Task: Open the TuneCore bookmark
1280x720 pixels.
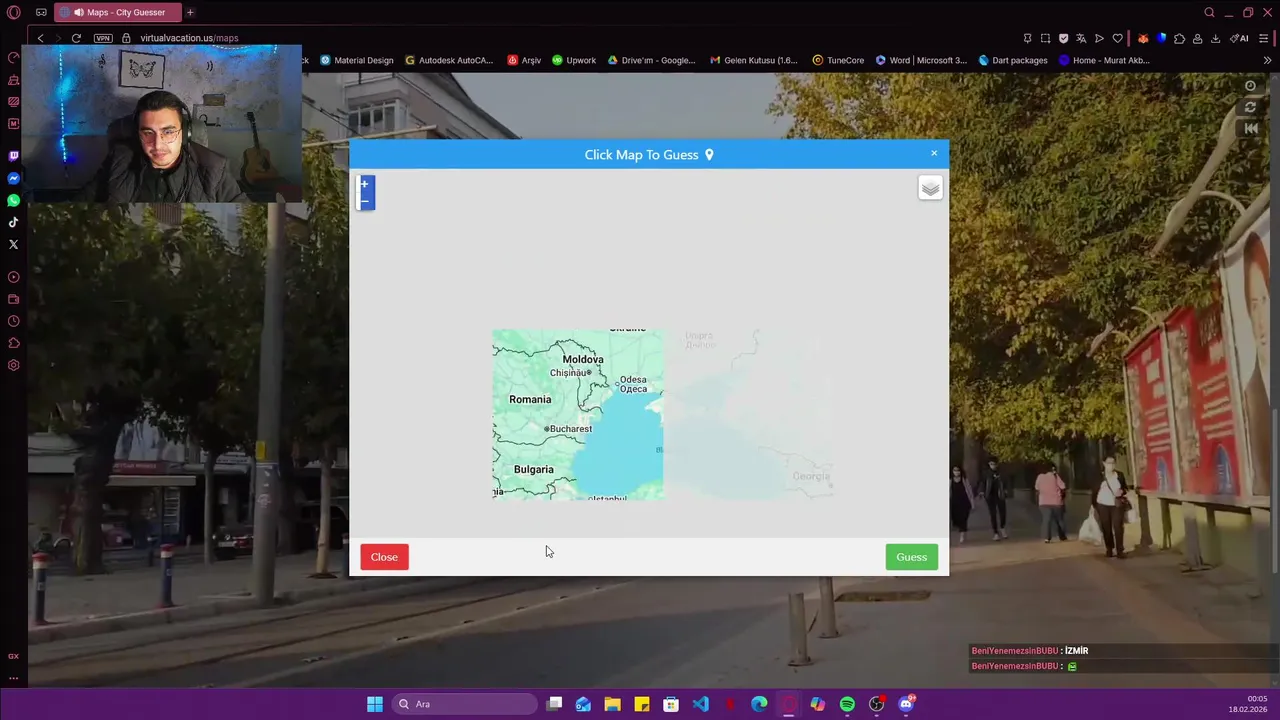Action: pos(838,60)
